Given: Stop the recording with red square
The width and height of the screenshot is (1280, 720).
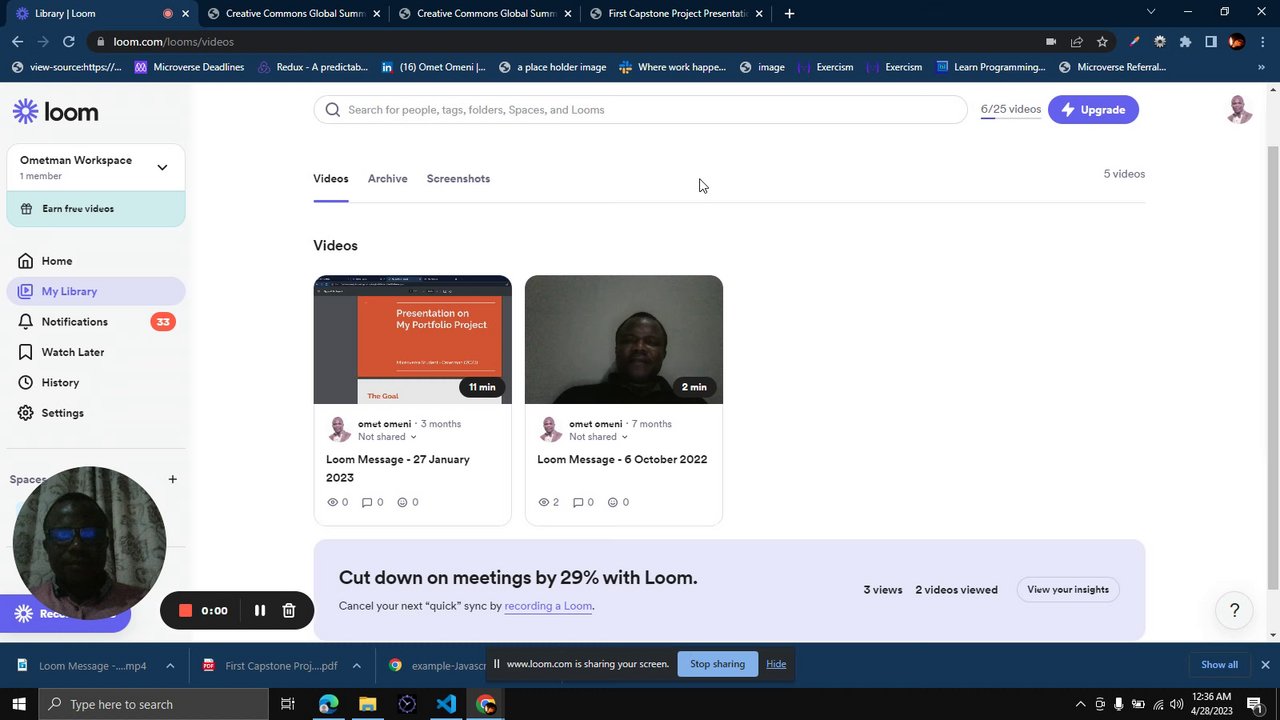Looking at the screenshot, I should [185, 610].
